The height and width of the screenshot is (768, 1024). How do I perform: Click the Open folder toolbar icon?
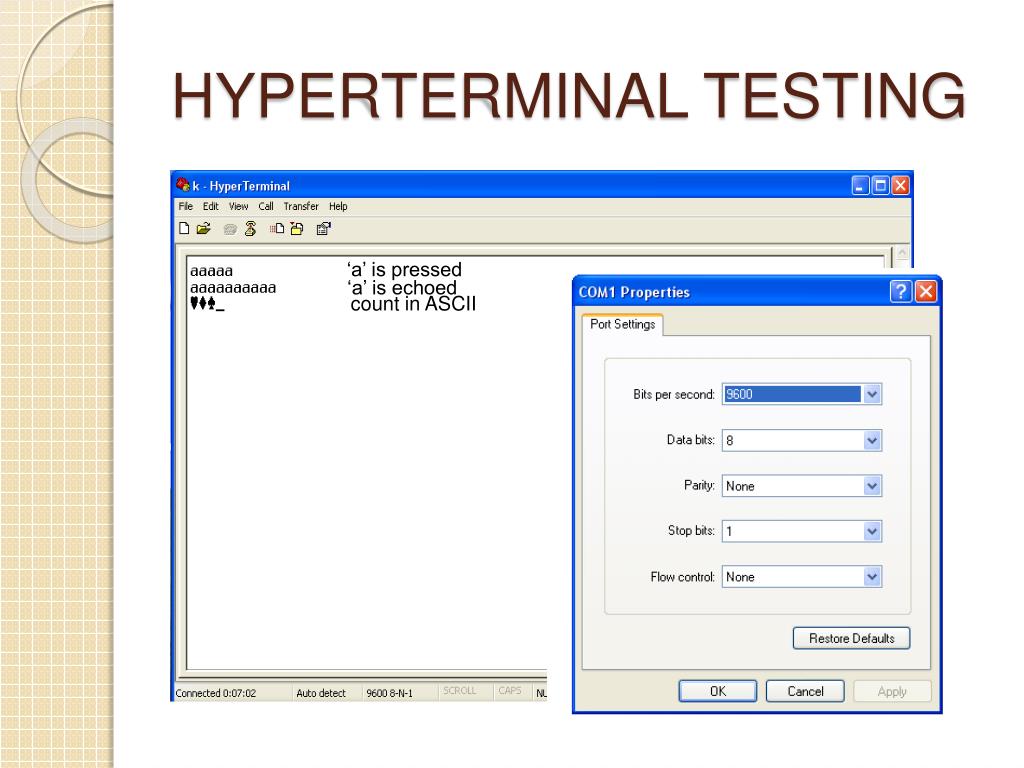pos(203,228)
